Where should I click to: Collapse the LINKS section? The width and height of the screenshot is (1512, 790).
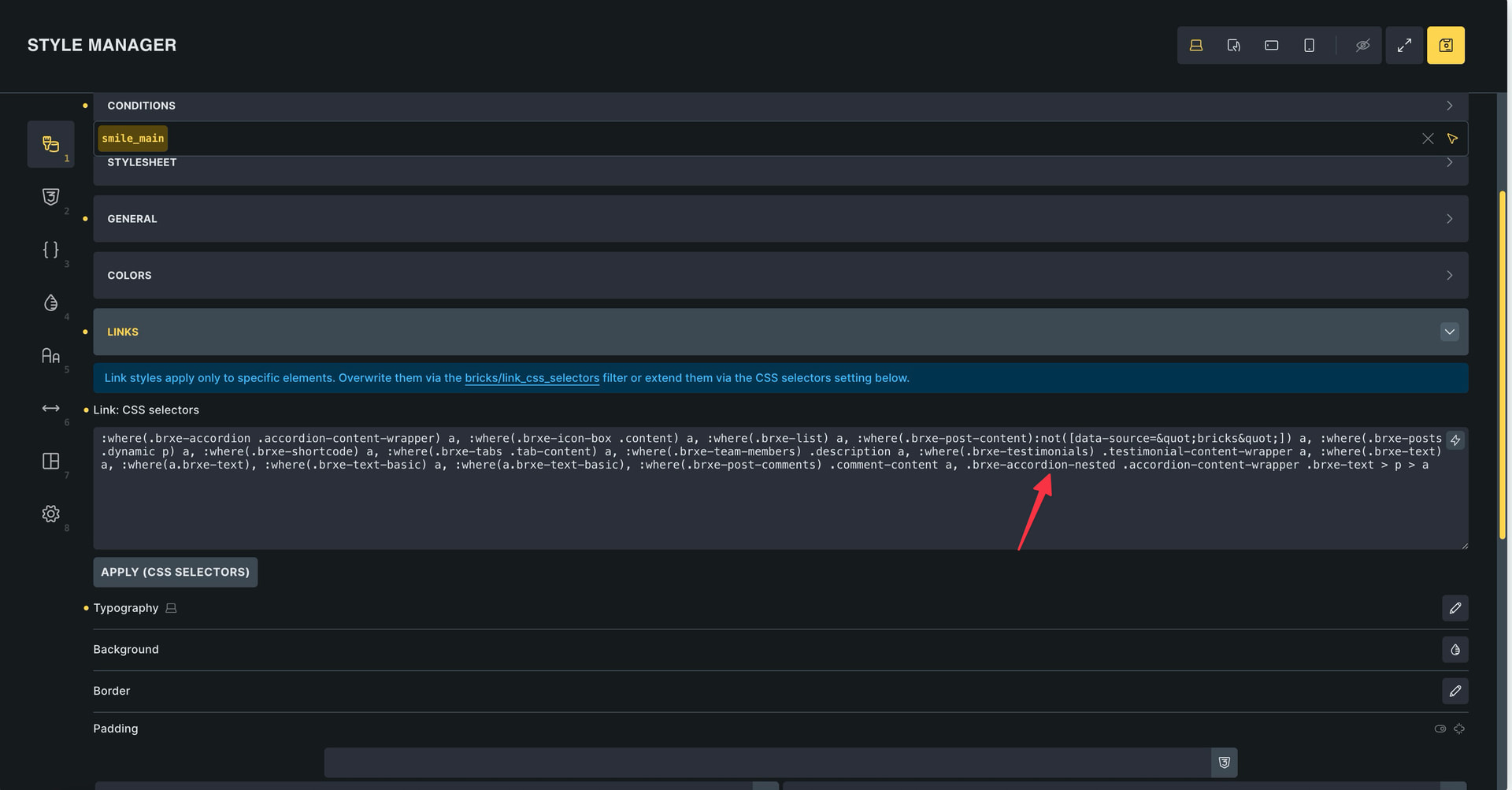pyautogui.click(x=1448, y=332)
